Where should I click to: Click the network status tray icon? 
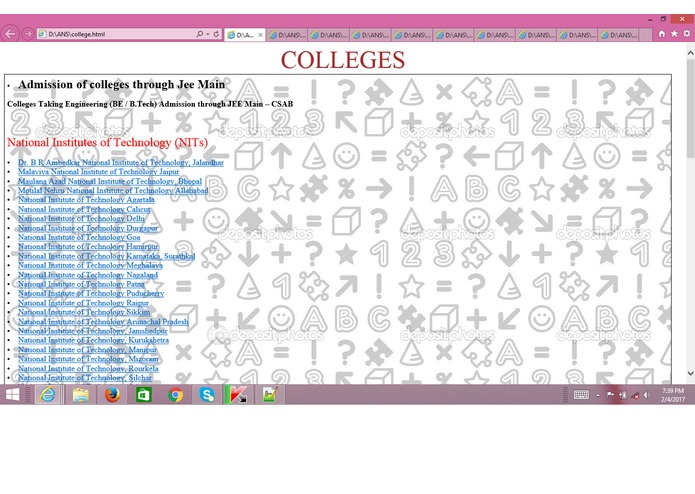635,395
